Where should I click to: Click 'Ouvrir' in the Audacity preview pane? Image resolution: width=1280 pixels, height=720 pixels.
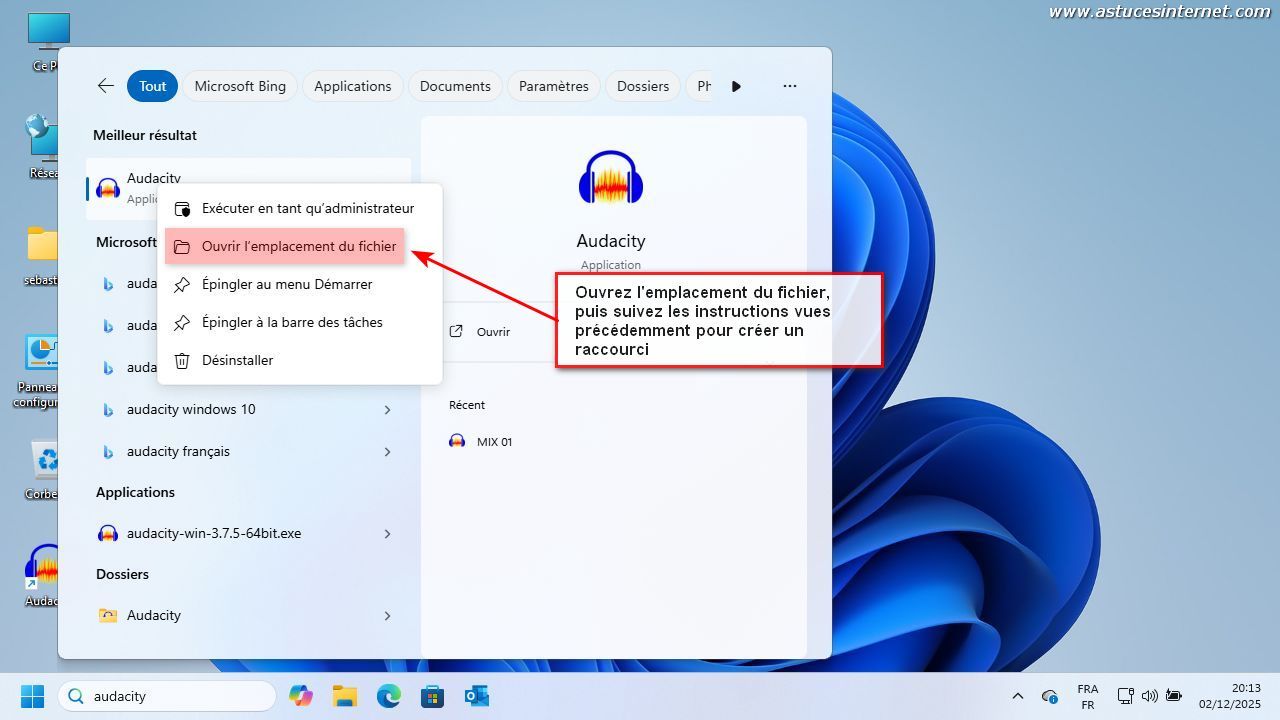click(x=493, y=332)
